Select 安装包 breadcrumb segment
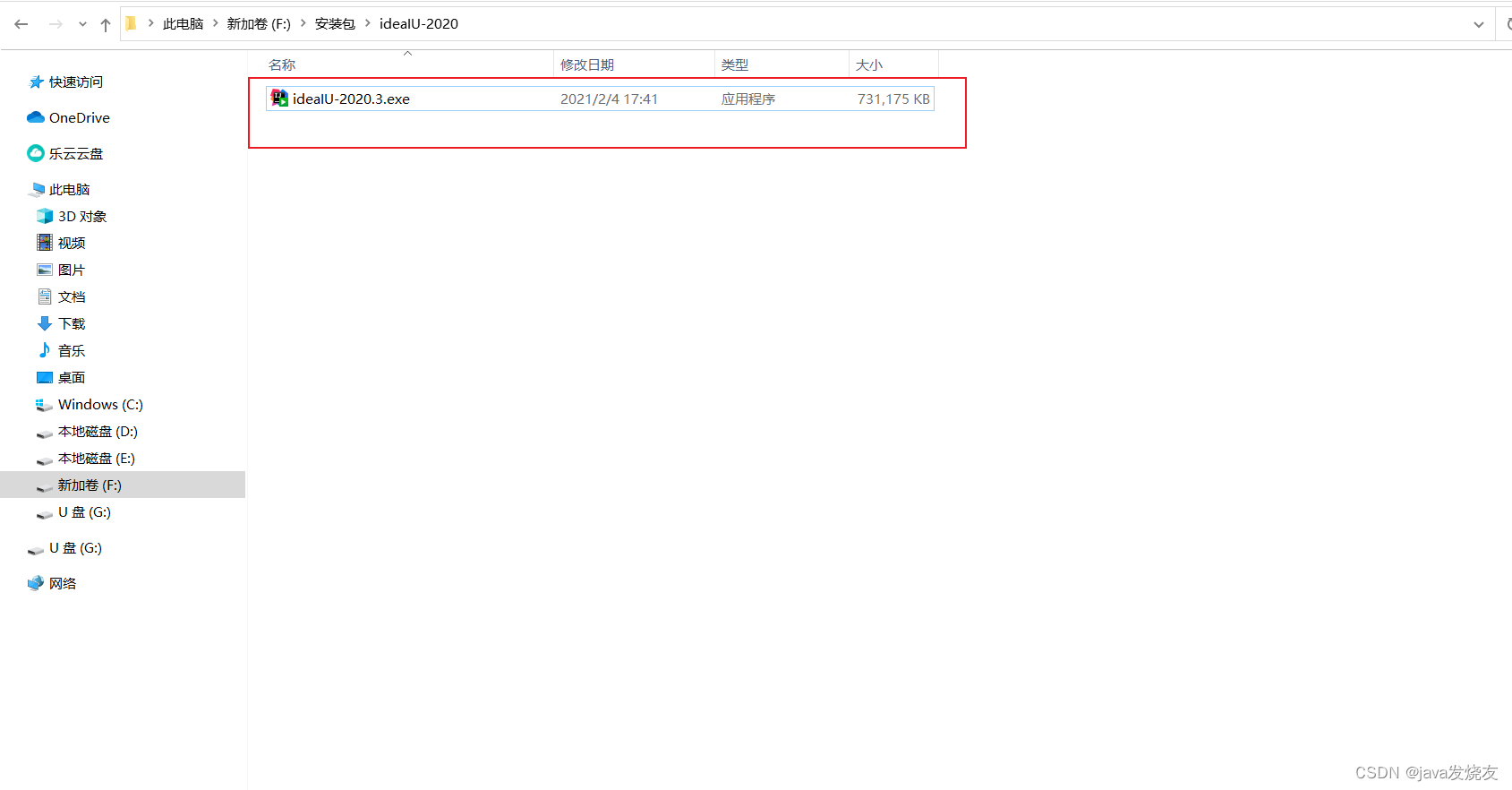The image size is (1512, 790). click(x=335, y=24)
